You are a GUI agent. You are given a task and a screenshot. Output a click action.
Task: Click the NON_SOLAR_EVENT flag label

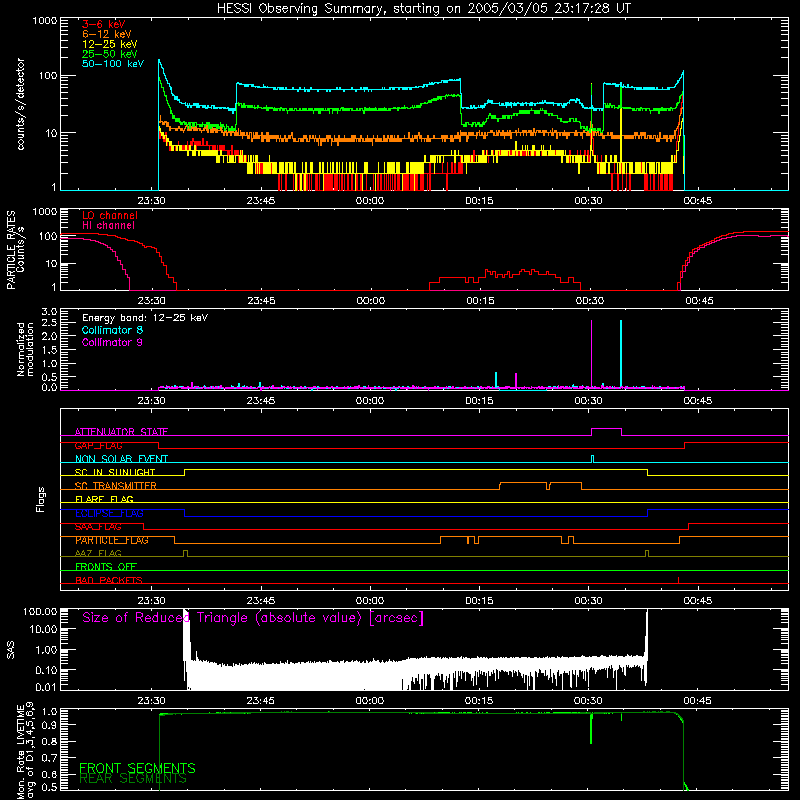tap(121, 459)
